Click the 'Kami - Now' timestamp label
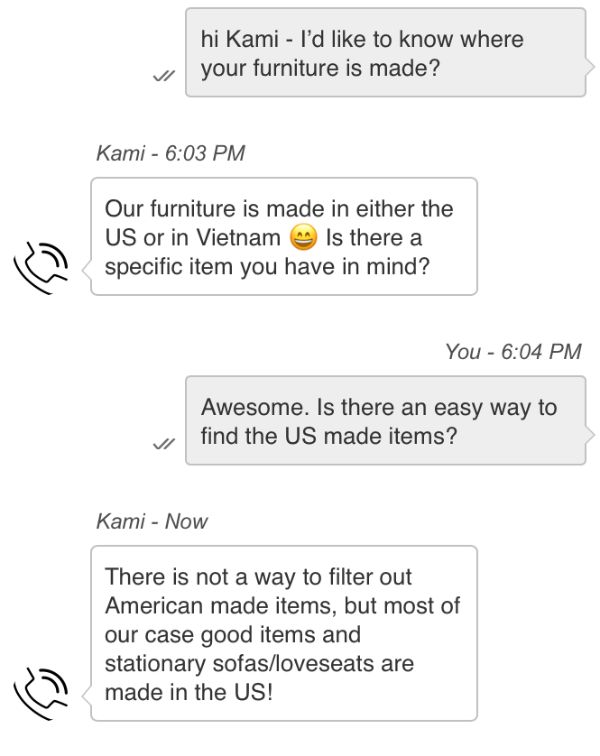This screenshot has height=756, width=600. [x=152, y=521]
